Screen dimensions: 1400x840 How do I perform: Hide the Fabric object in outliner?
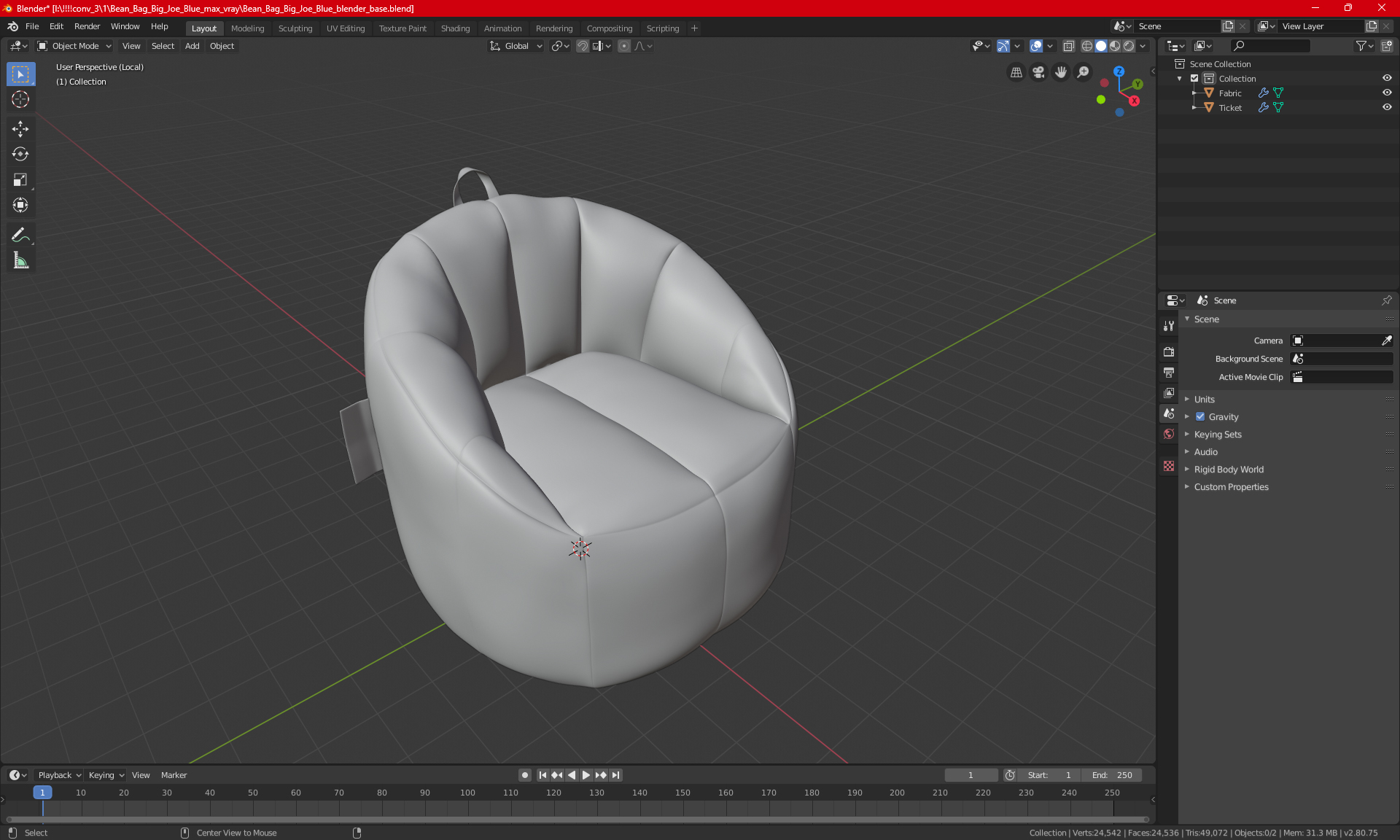pyautogui.click(x=1387, y=93)
